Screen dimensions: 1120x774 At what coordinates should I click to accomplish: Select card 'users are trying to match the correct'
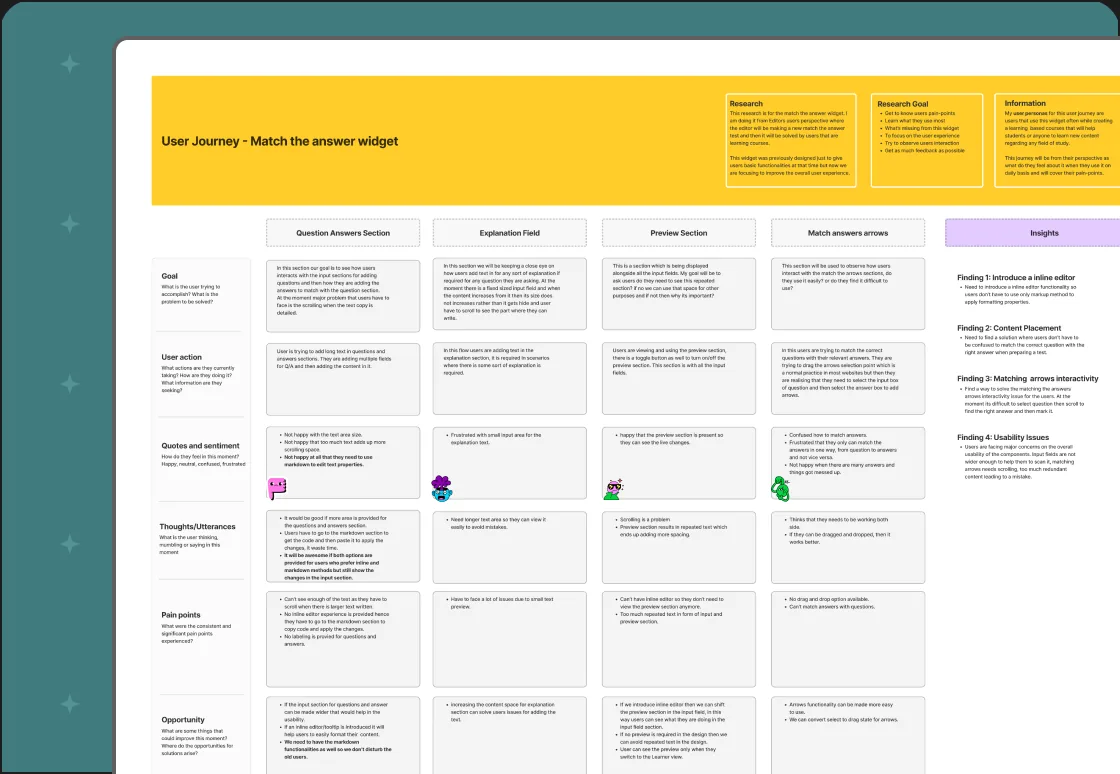pyautogui.click(x=848, y=378)
